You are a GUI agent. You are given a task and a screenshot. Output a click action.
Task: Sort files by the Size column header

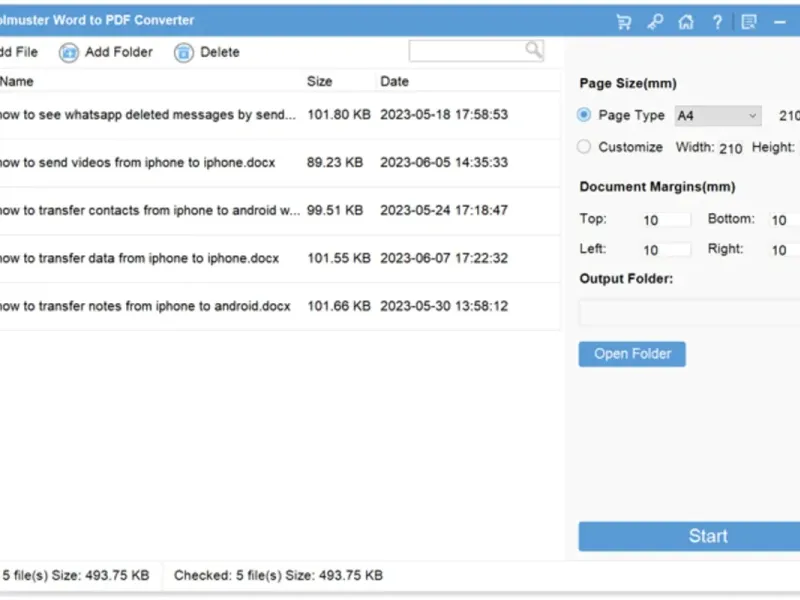point(319,82)
